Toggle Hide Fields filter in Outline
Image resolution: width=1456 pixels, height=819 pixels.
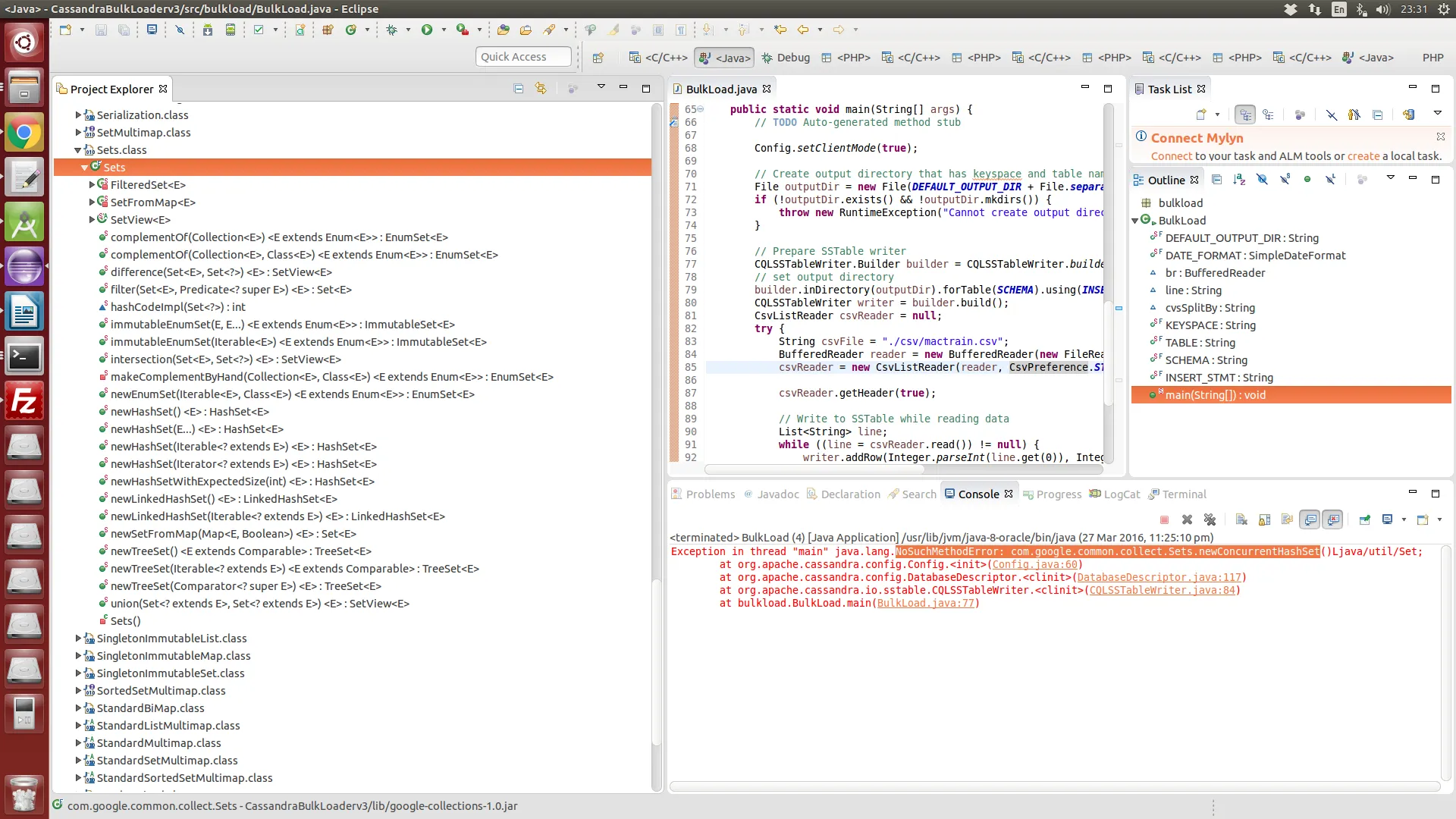pos(1262,180)
